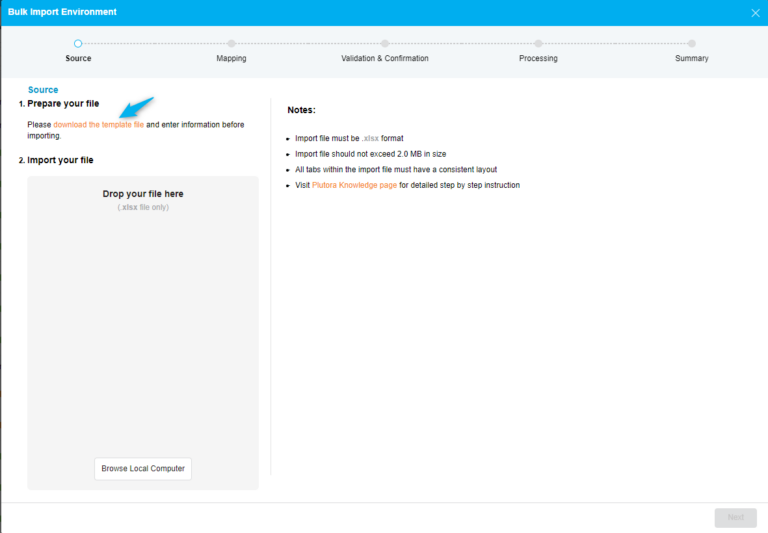Click the blue Source section heading
This screenshot has height=533, width=768.
[43, 90]
